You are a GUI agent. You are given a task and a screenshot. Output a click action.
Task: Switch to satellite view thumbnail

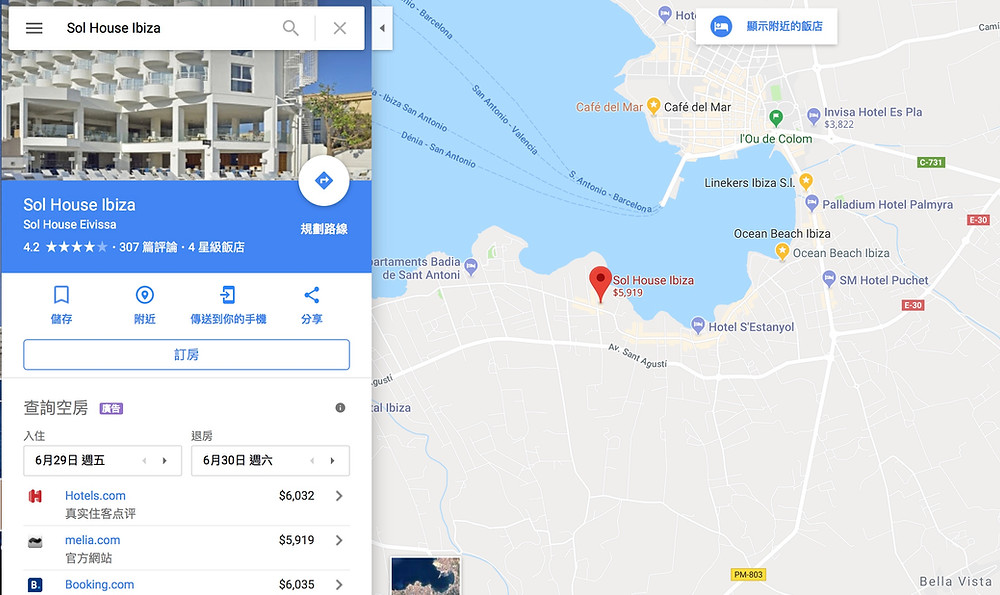(425, 576)
